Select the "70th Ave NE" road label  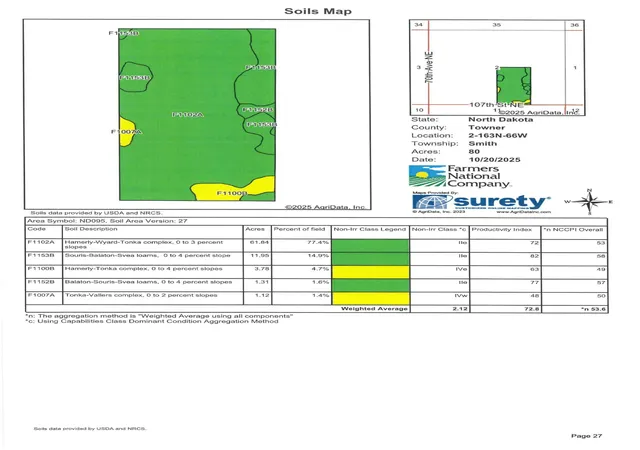(429, 67)
